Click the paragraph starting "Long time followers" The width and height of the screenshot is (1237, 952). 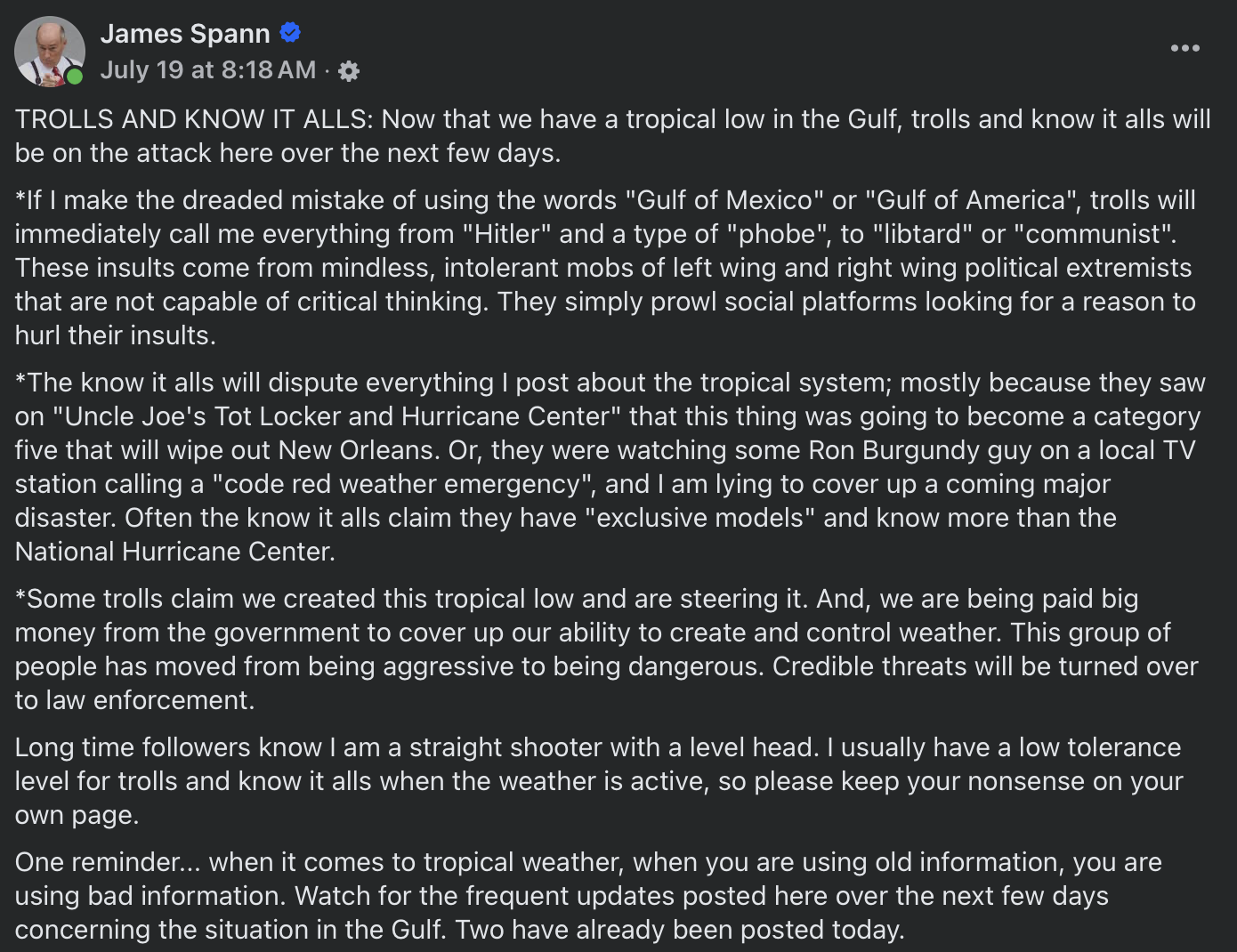(599, 781)
